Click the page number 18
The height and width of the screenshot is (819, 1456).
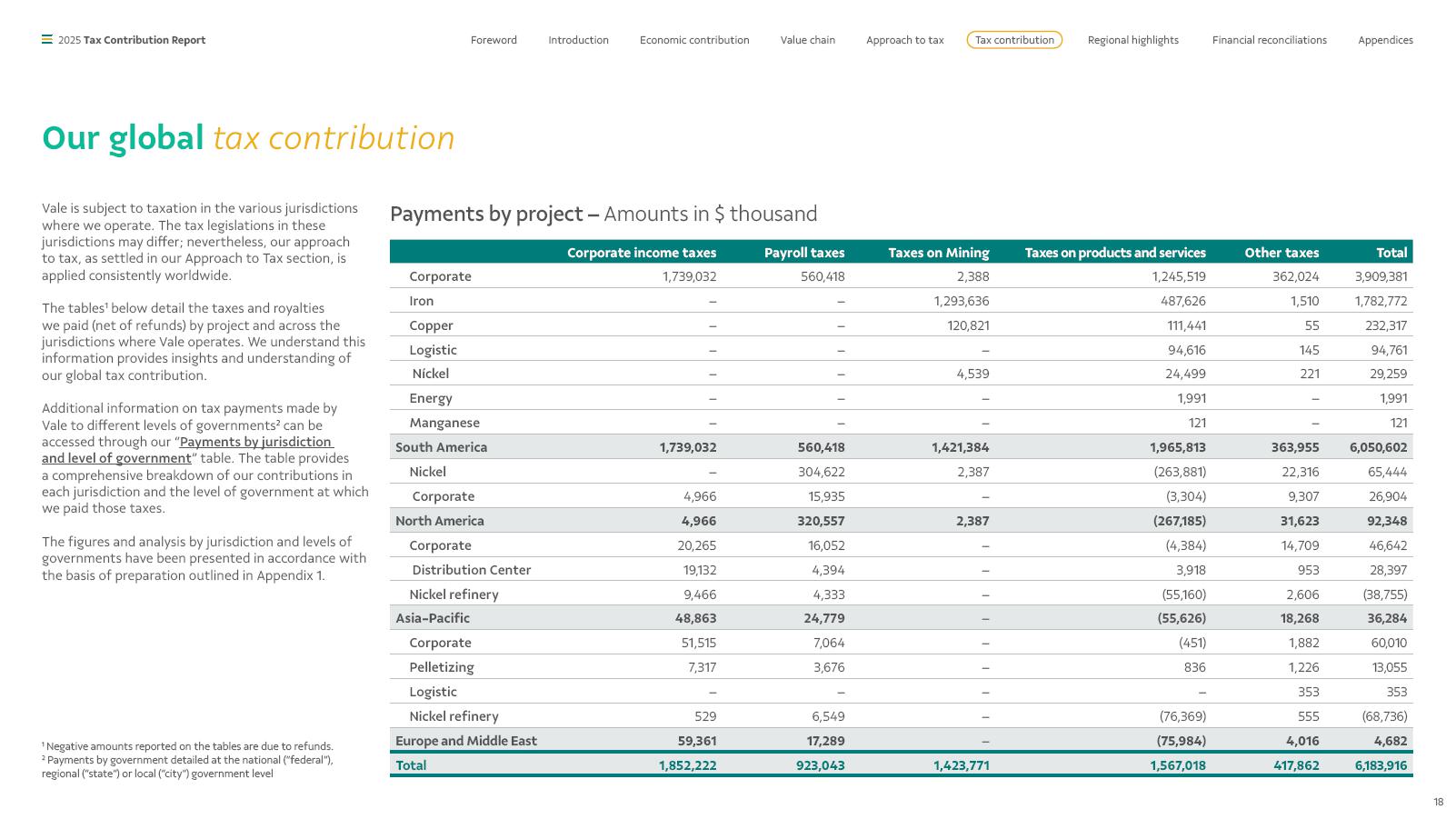click(1439, 802)
